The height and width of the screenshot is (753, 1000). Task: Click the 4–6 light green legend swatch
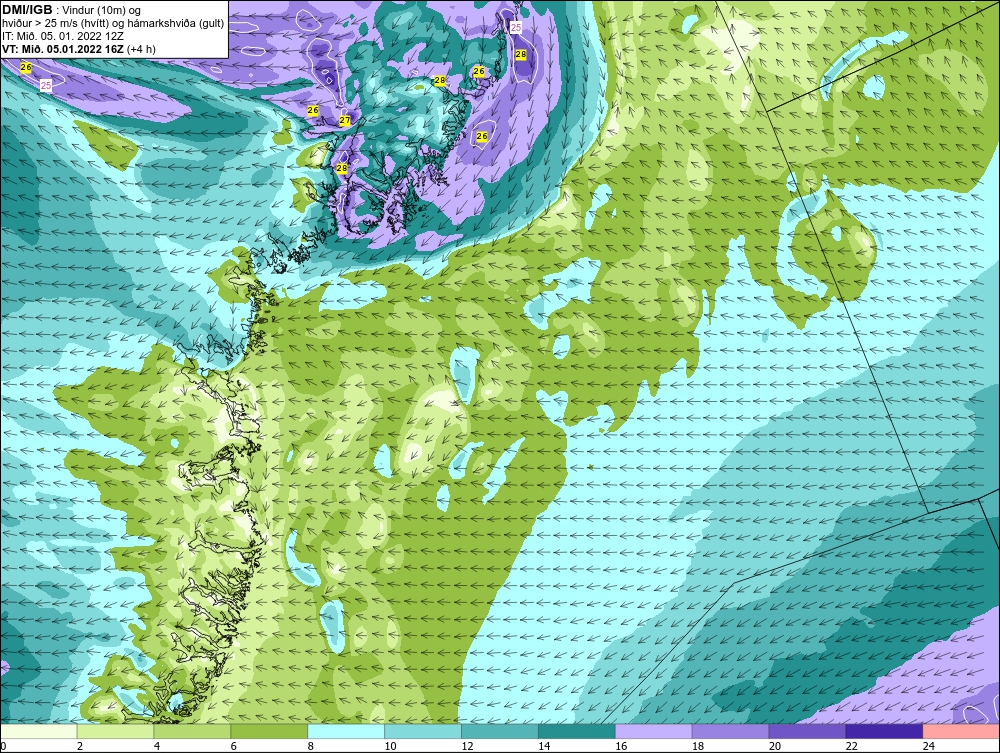tap(192, 731)
